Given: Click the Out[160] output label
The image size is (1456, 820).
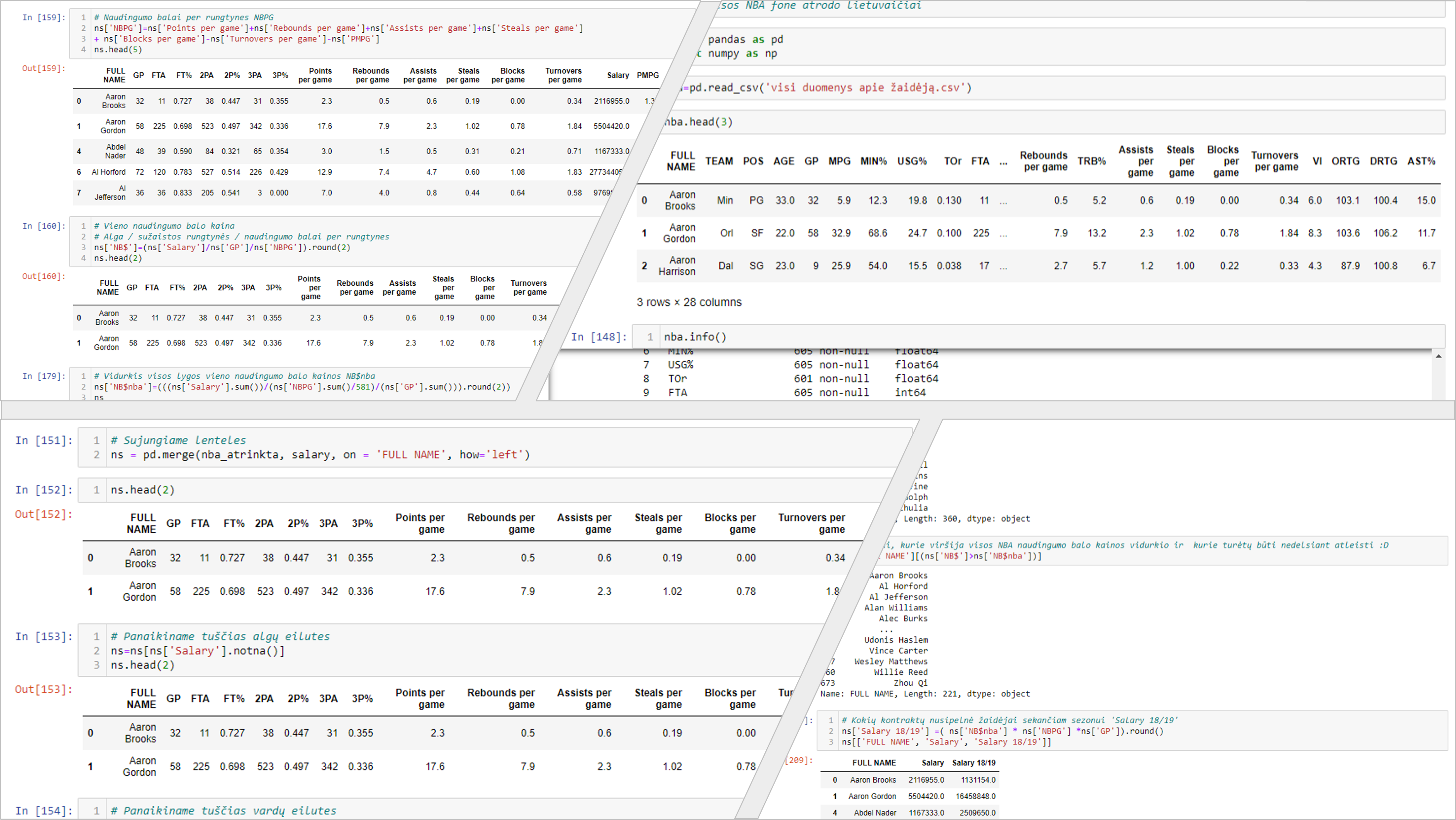Looking at the screenshot, I should 44,276.
